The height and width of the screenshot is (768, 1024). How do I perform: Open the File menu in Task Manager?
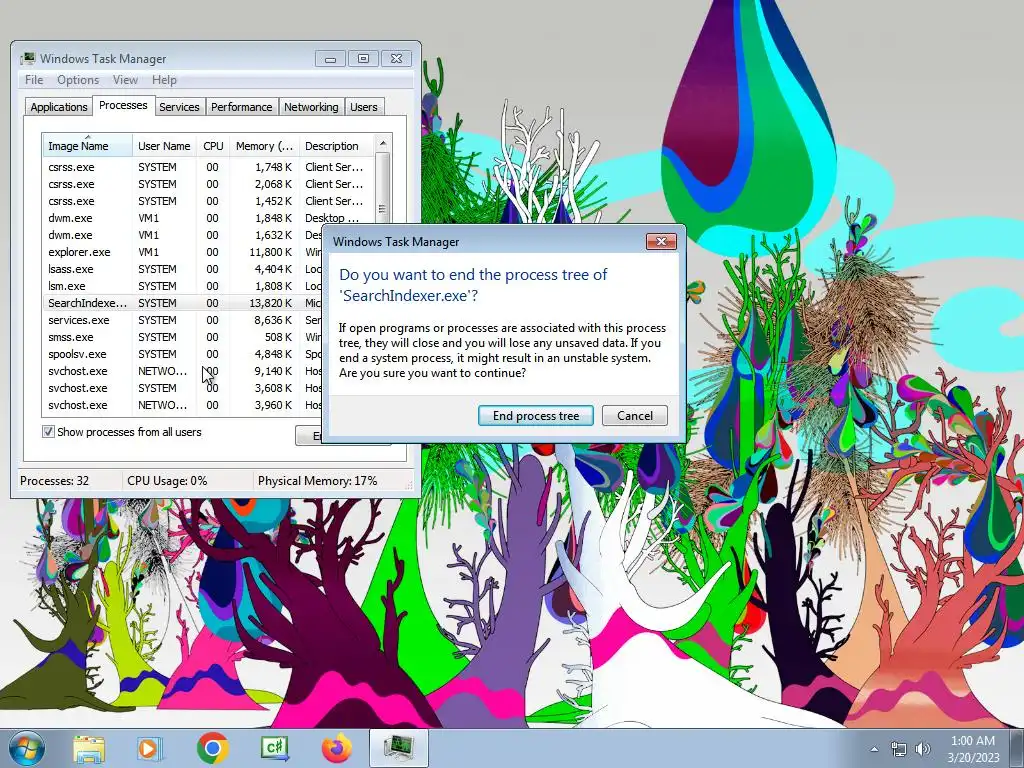(34, 80)
